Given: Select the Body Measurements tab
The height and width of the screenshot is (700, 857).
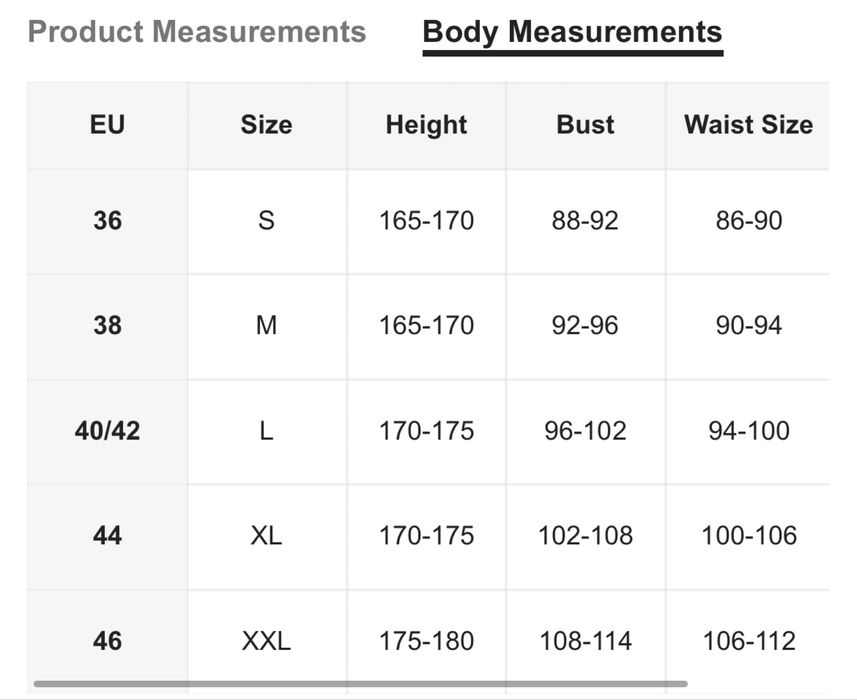Looking at the screenshot, I should pos(572,32).
